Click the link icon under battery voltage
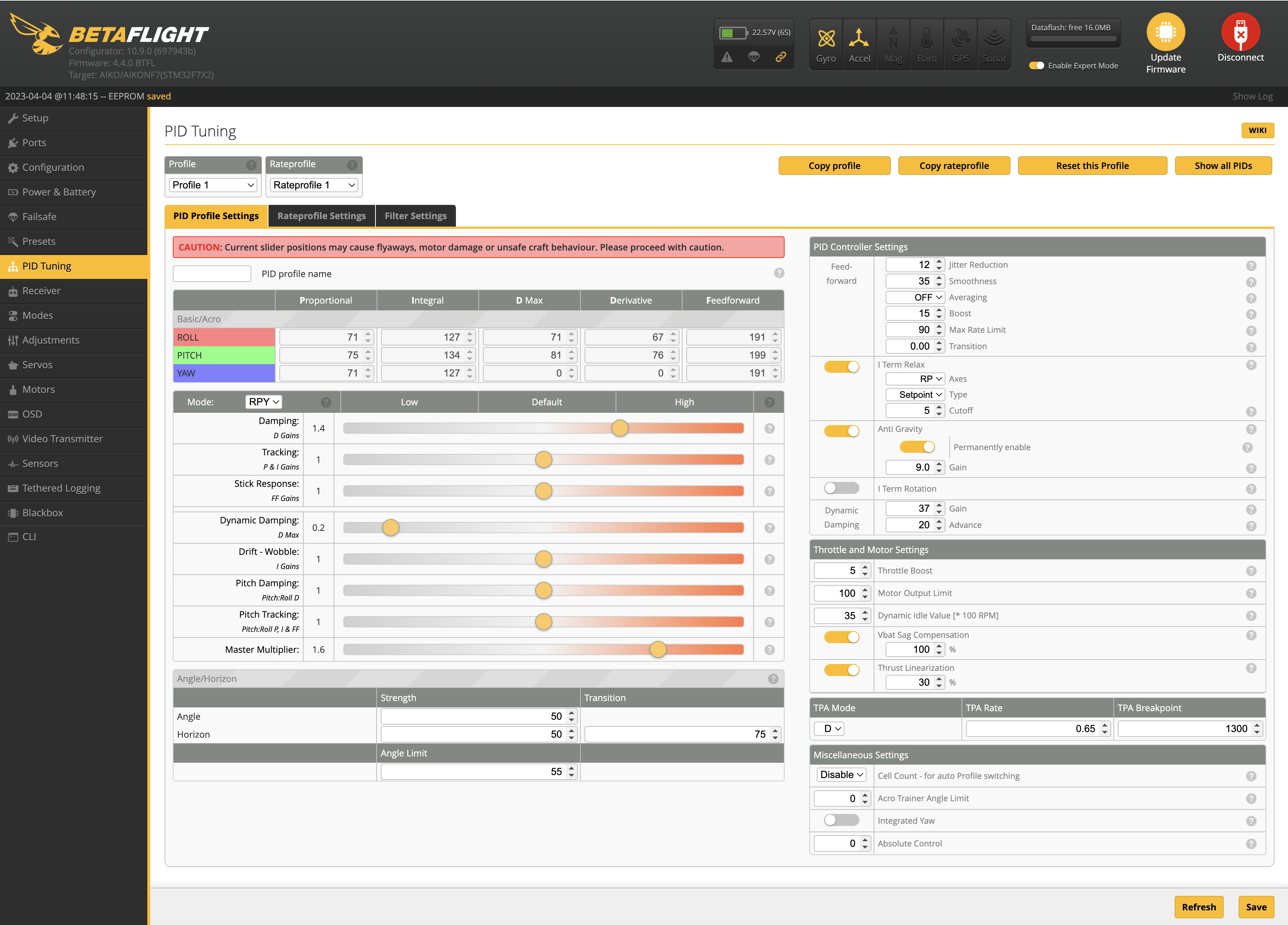The height and width of the screenshot is (925, 1288). [x=781, y=57]
